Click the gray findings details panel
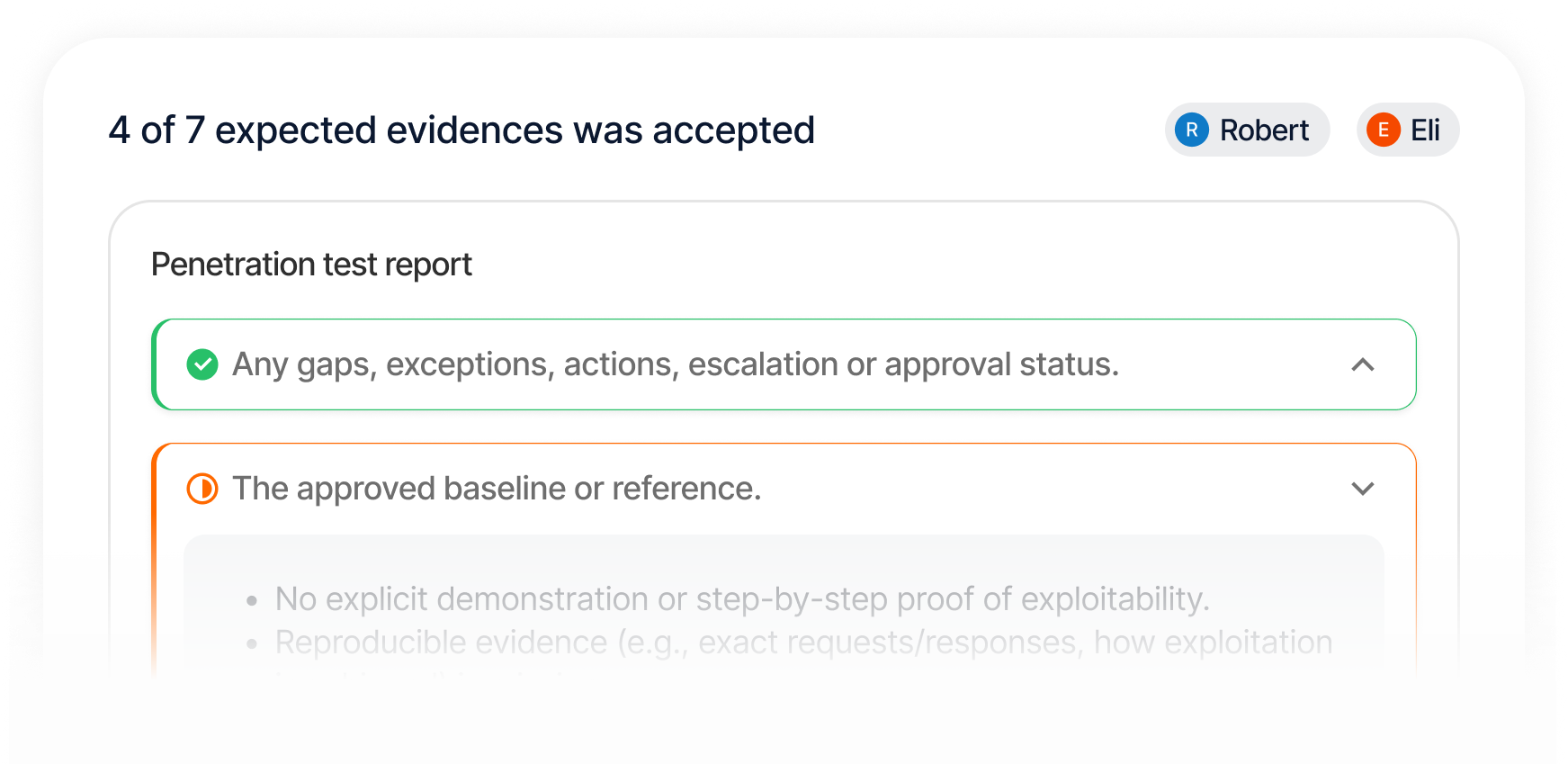The height and width of the screenshot is (764, 1568). [x=784, y=607]
